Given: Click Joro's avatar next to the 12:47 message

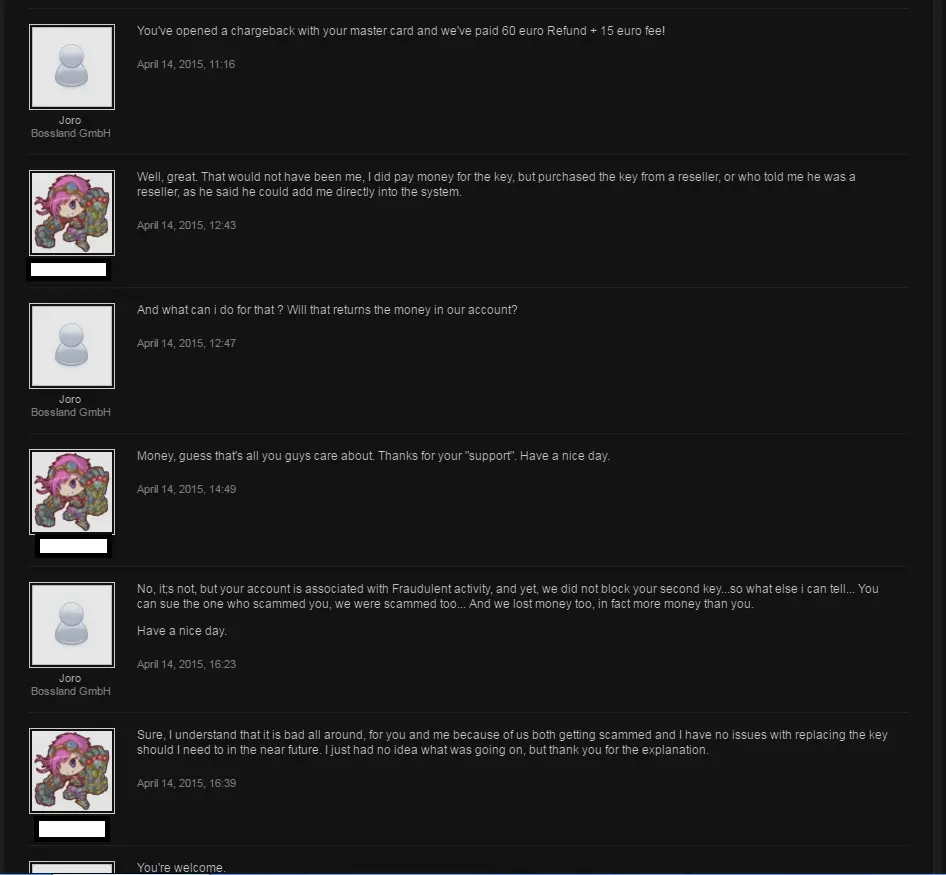Looking at the screenshot, I should [x=72, y=346].
